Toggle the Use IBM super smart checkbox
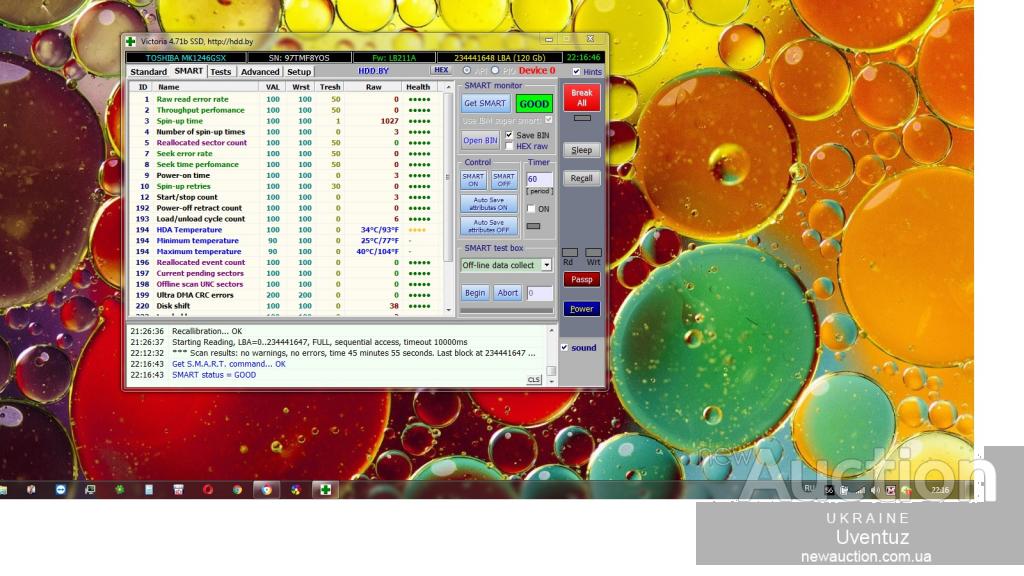Screen dimensions: 1024x576 549,120
